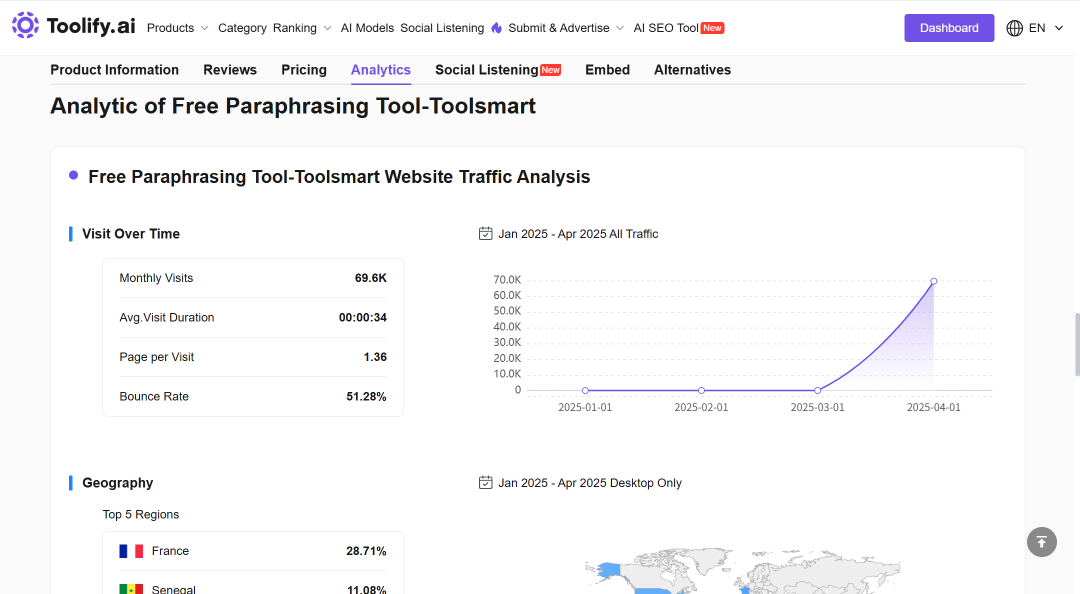Click Avg.Visit Duration value 00:00:34
This screenshot has width=1080, height=594.
coord(363,318)
